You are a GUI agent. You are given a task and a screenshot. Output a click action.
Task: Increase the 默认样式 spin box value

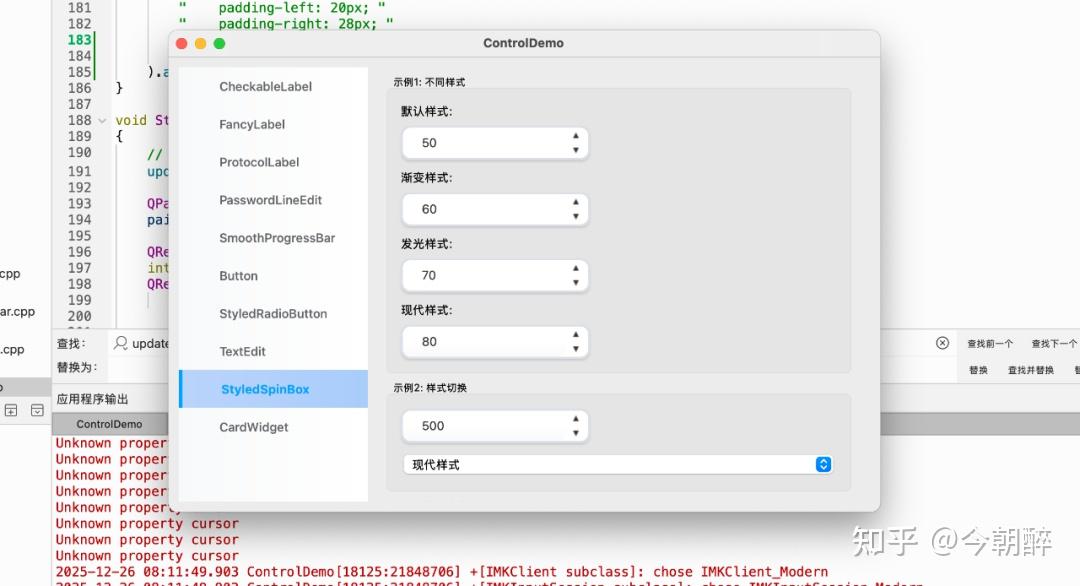point(576,137)
